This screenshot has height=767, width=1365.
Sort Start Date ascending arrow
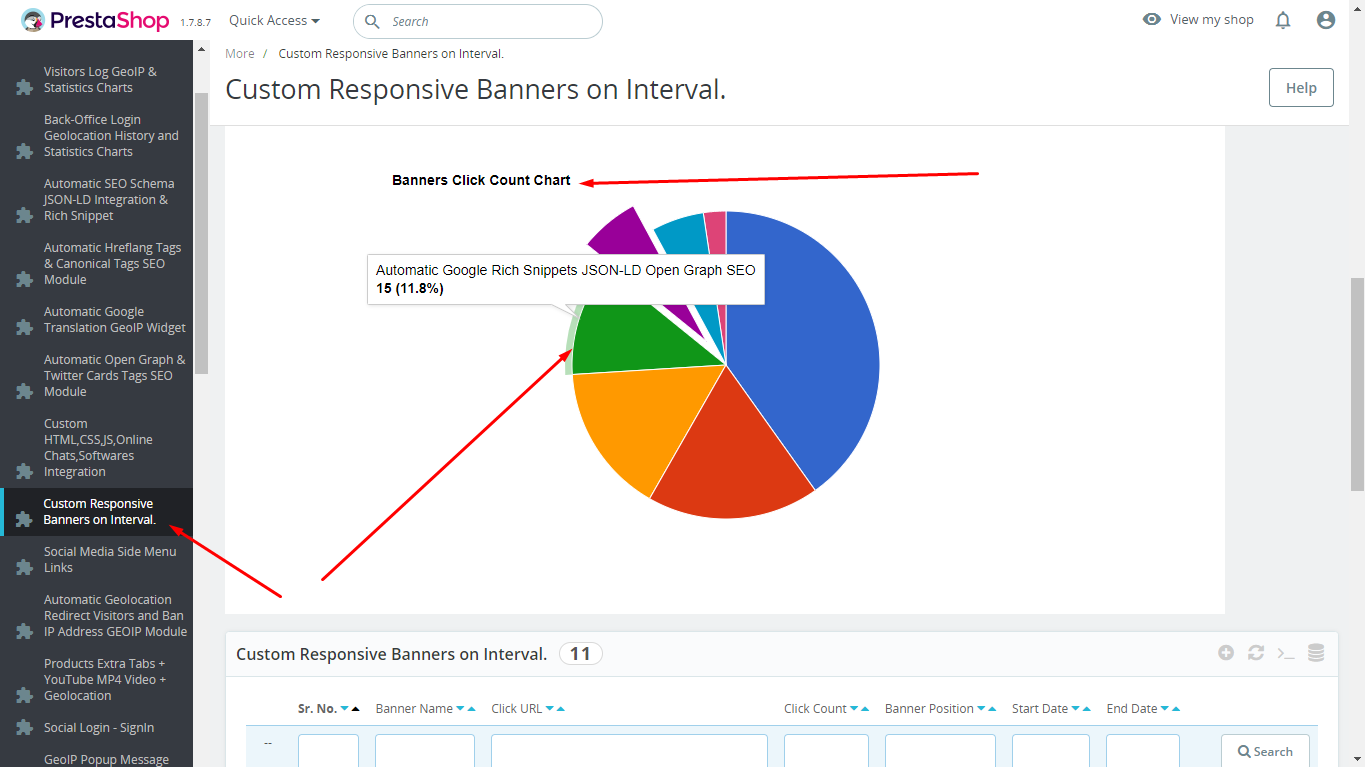click(1086, 709)
